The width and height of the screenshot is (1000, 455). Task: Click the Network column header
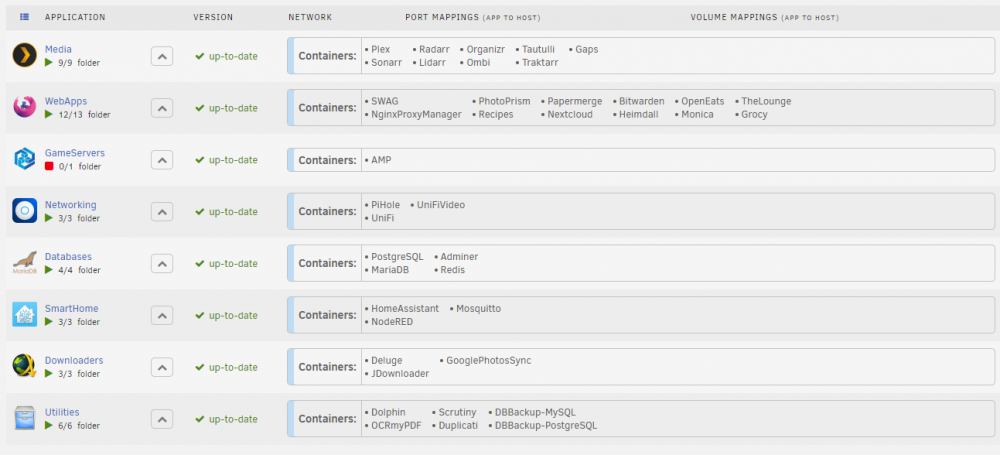pos(310,17)
